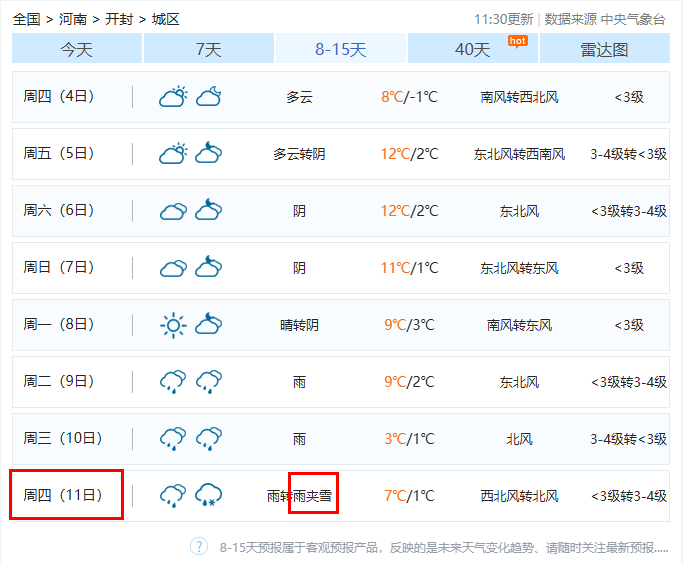The width and height of the screenshot is (683, 564).
Task: Click the 11:30更新 timestamp
Action: [504, 19]
